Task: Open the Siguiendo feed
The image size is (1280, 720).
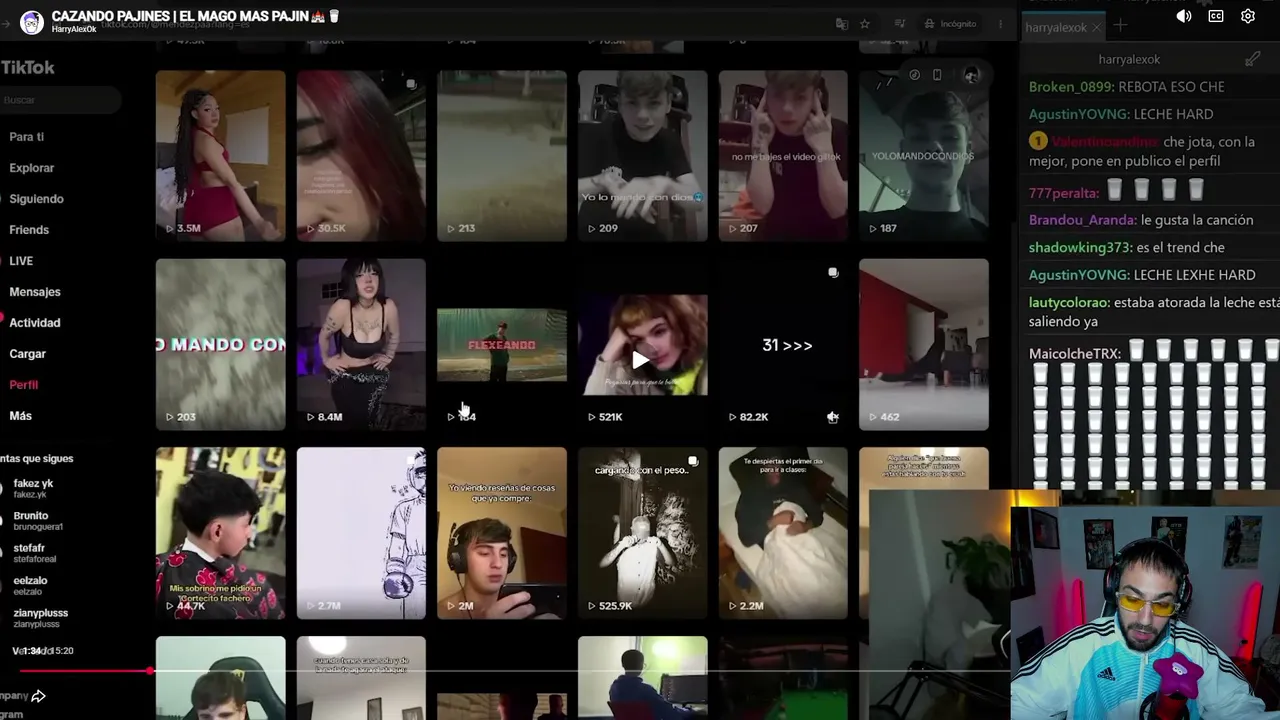Action: pos(36,199)
